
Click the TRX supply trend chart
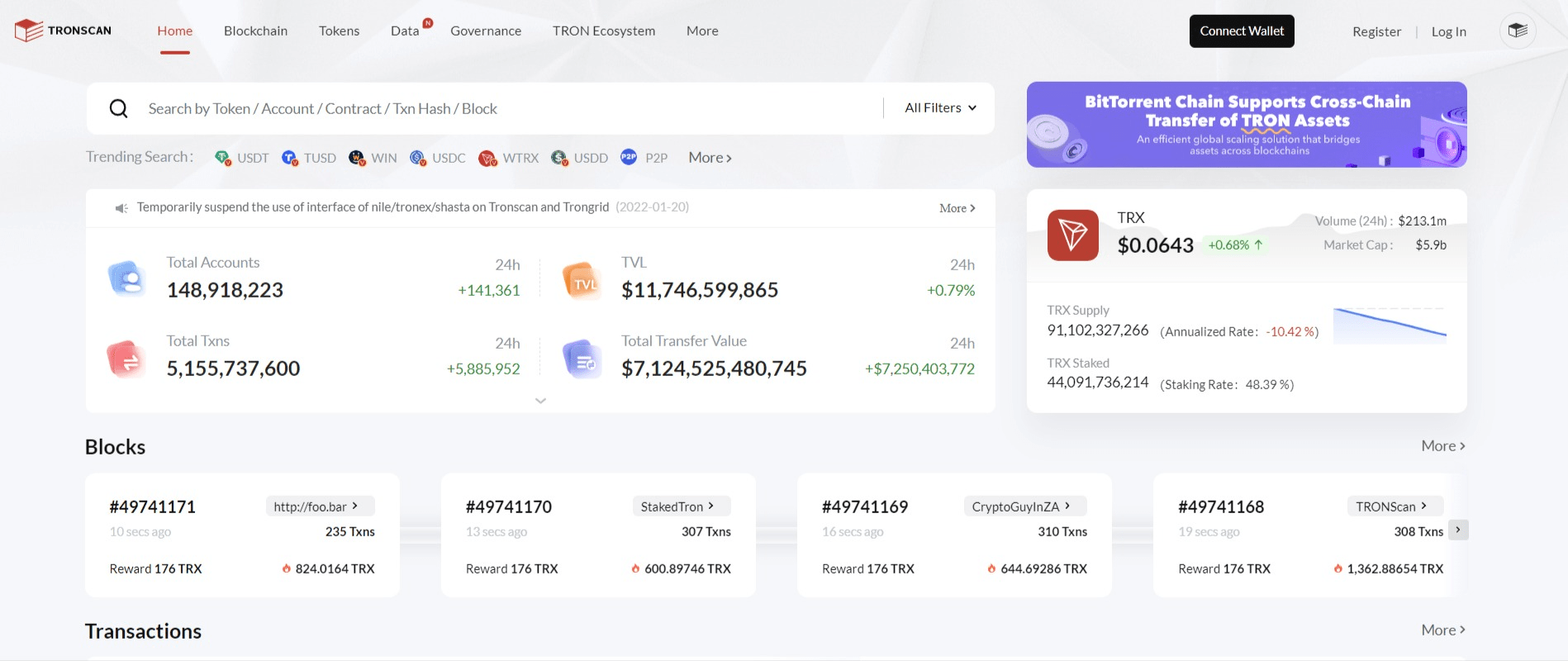click(1390, 325)
